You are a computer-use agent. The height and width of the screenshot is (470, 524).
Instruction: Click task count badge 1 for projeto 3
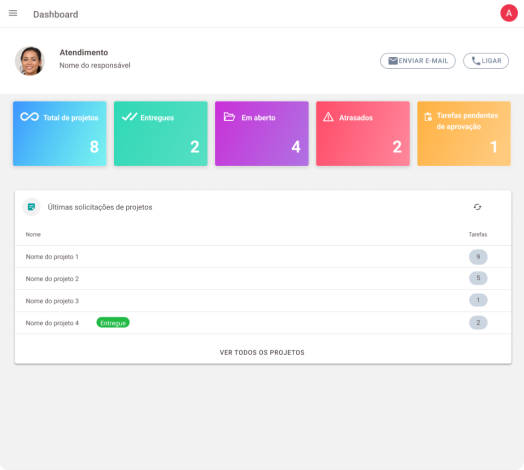coord(478,300)
